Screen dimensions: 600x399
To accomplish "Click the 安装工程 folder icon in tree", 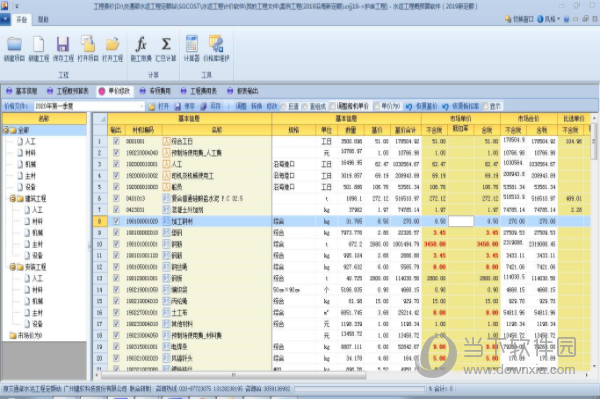I will (x=20, y=267).
